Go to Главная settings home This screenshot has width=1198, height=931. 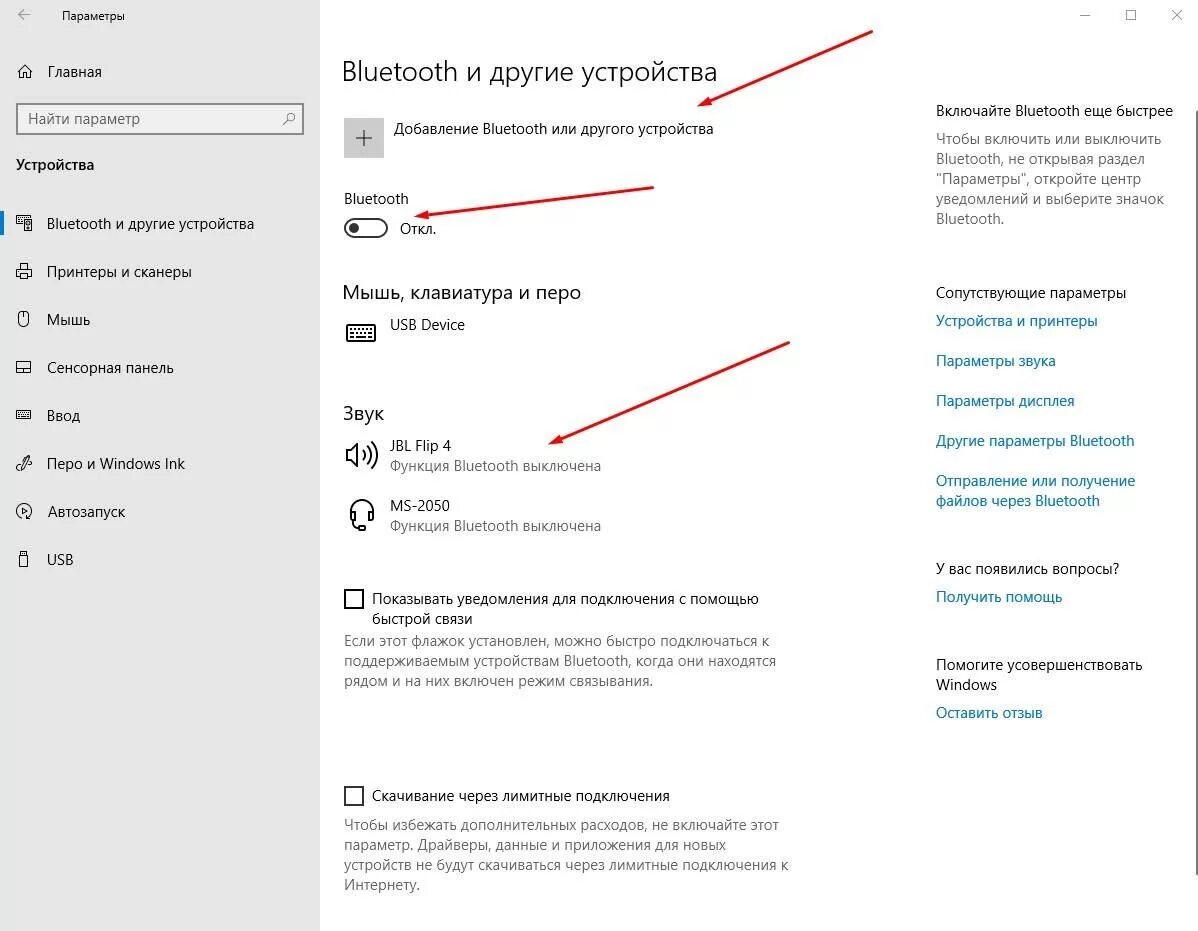pyautogui.click(x=160, y=72)
